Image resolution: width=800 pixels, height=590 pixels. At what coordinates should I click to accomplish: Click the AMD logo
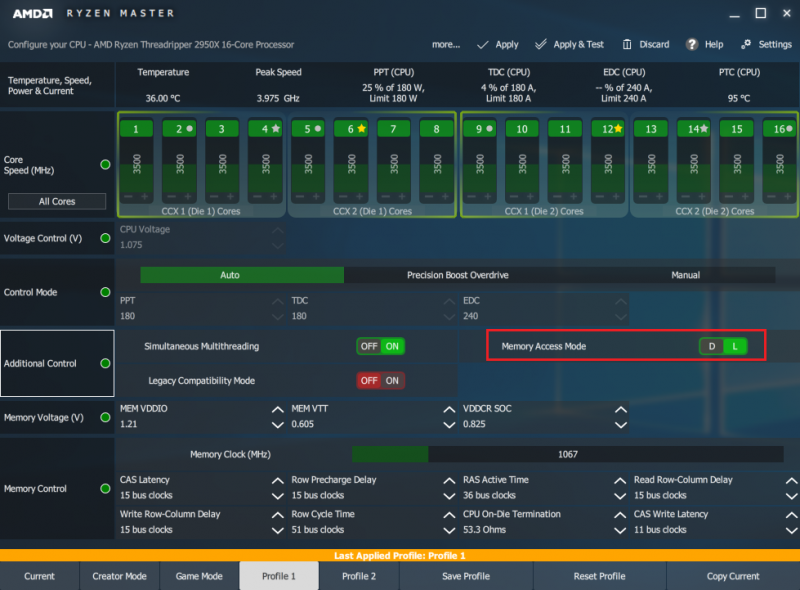tap(33, 13)
